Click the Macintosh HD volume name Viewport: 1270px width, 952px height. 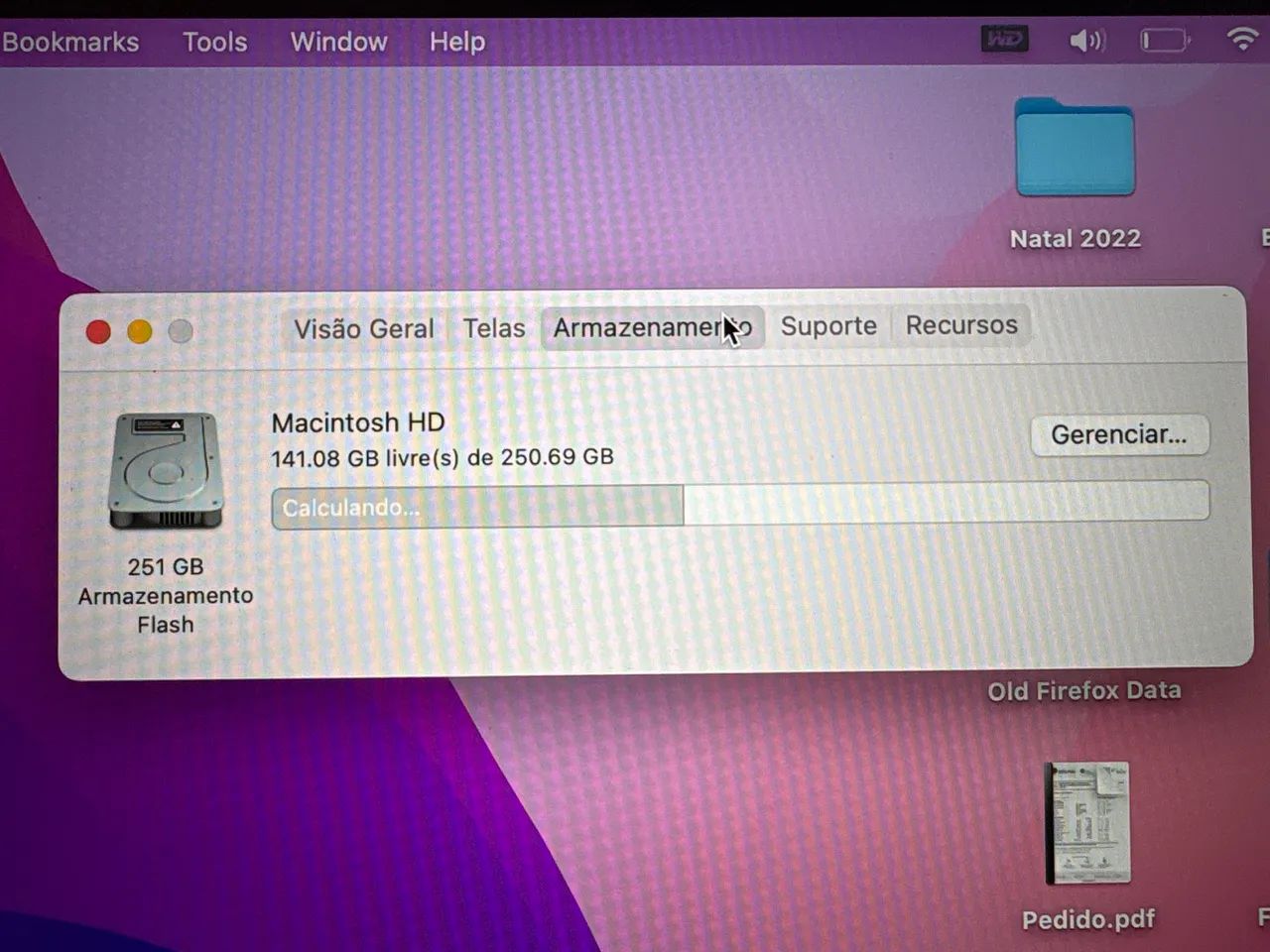[358, 422]
